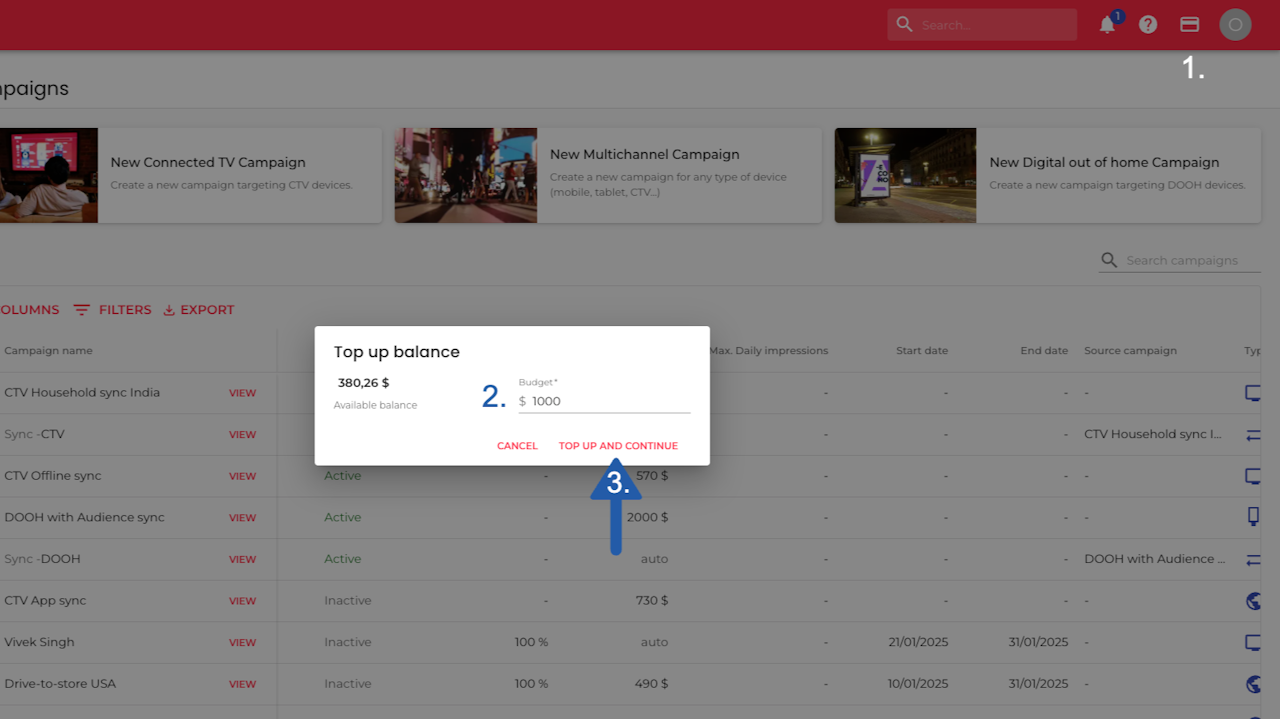This screenshot has width=1280, height=719.
Task: Sort by Max. Daily impressions column
Action: [768, 351]
